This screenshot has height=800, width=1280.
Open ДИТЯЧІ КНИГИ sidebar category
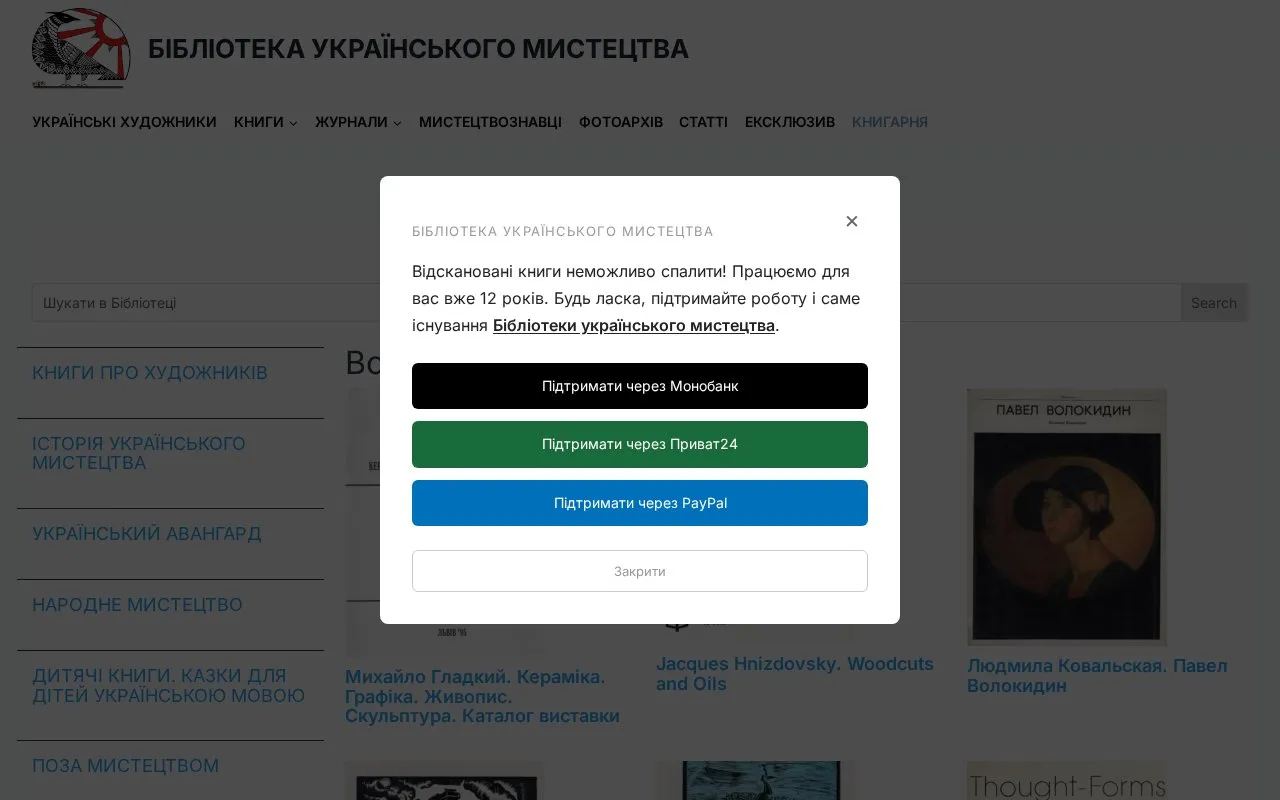(x=169, y=686)
